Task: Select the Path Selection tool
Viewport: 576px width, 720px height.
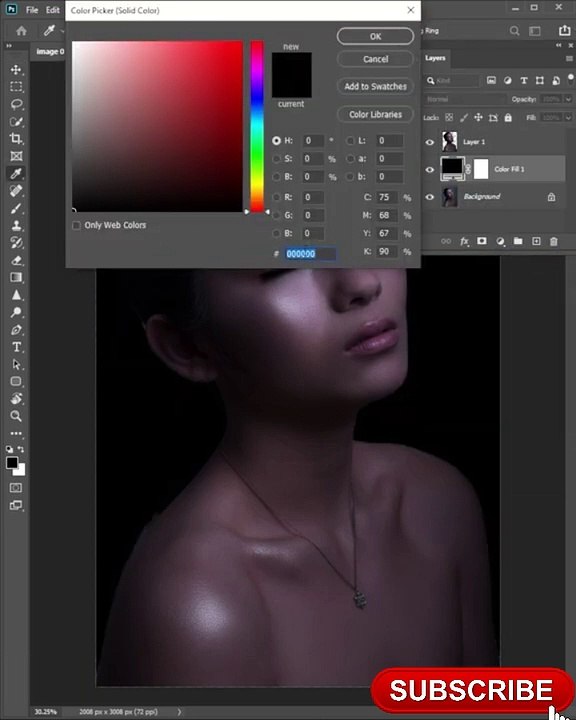Action: pyautogui.click(x=16, y=365)
